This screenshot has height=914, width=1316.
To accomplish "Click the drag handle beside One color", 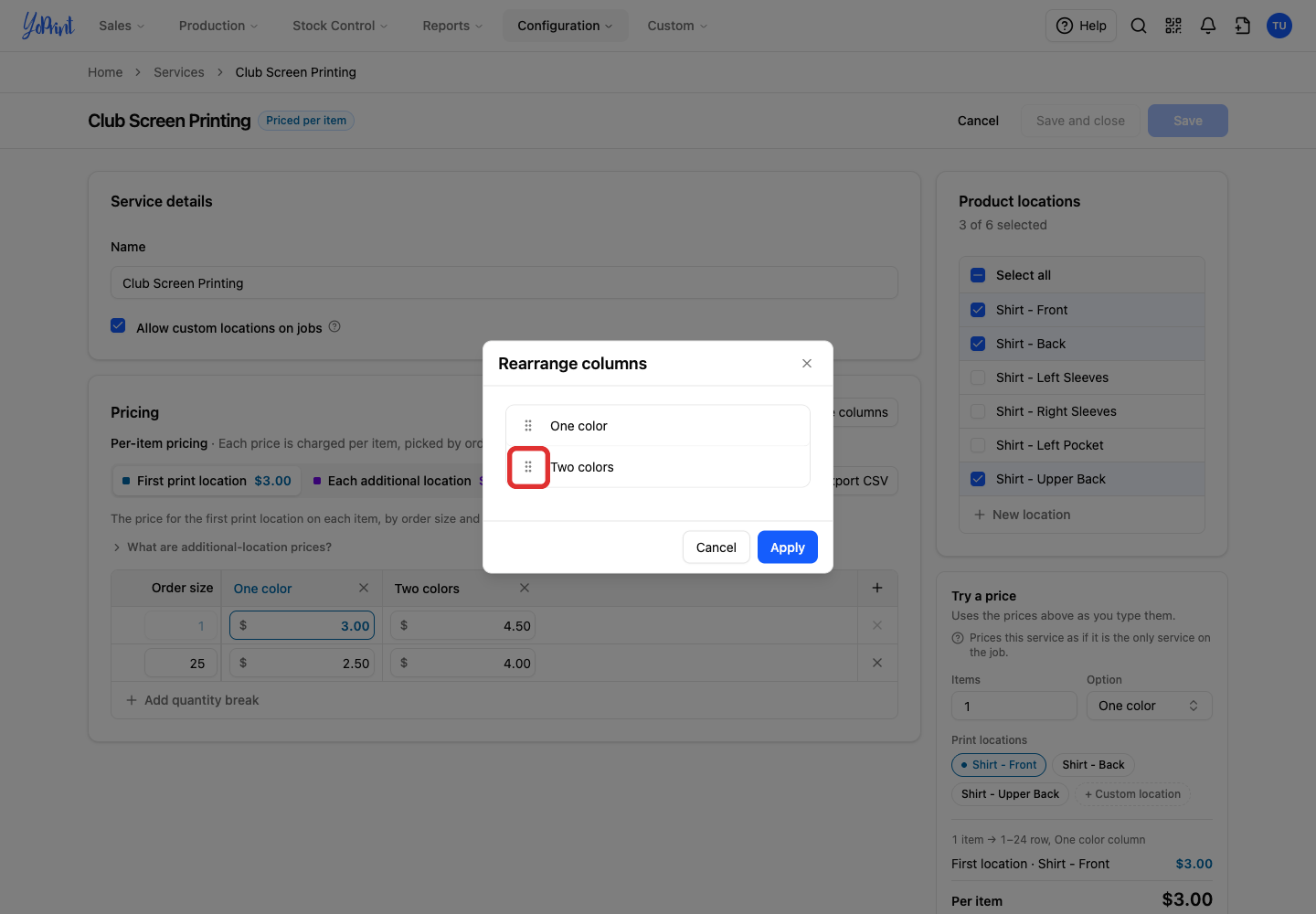I will (x=528, y=426).
